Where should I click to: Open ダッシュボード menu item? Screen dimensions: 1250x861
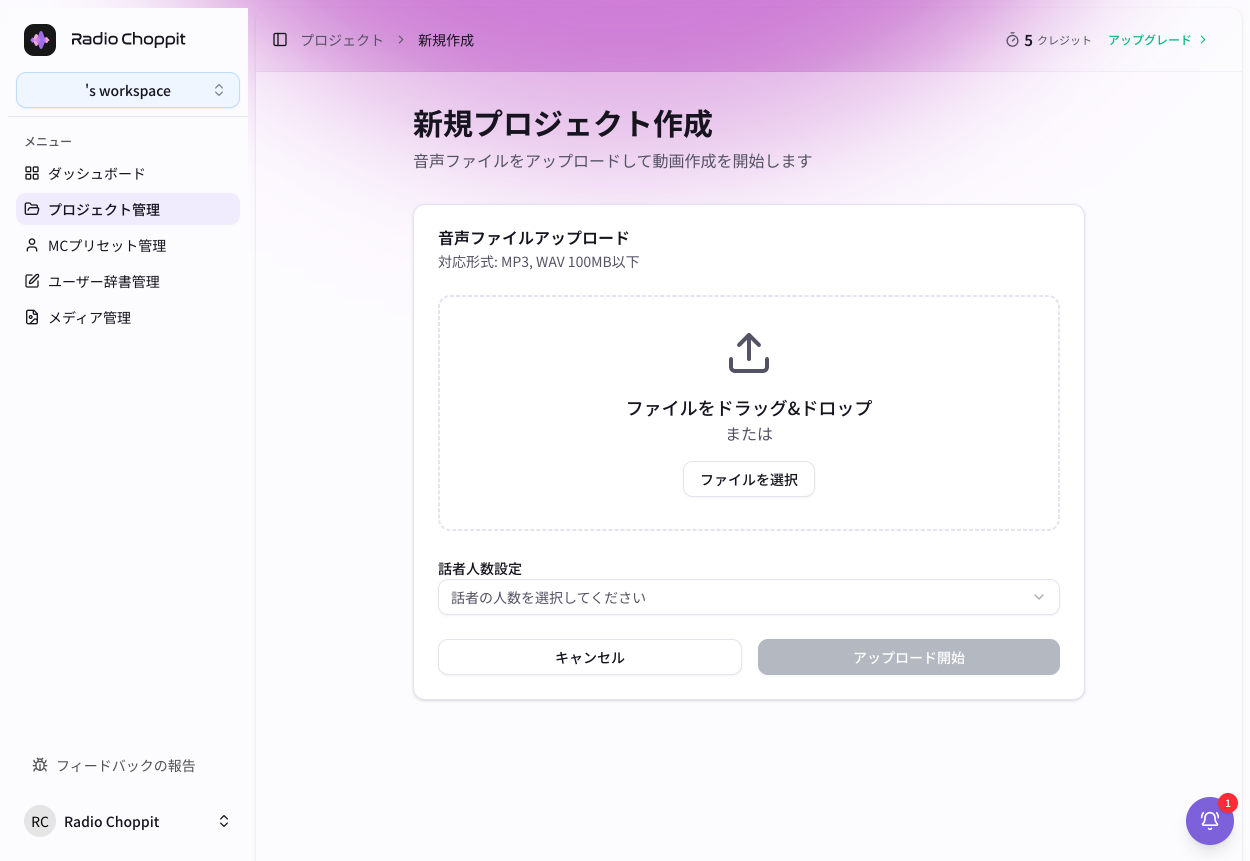click(x=128, y=173)
